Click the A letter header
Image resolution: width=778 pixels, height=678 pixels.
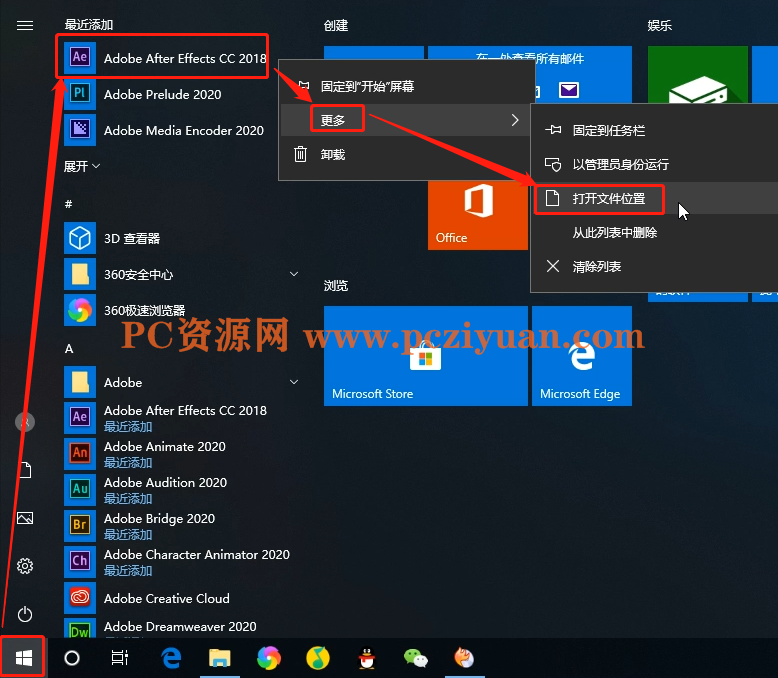pos(69,348)
